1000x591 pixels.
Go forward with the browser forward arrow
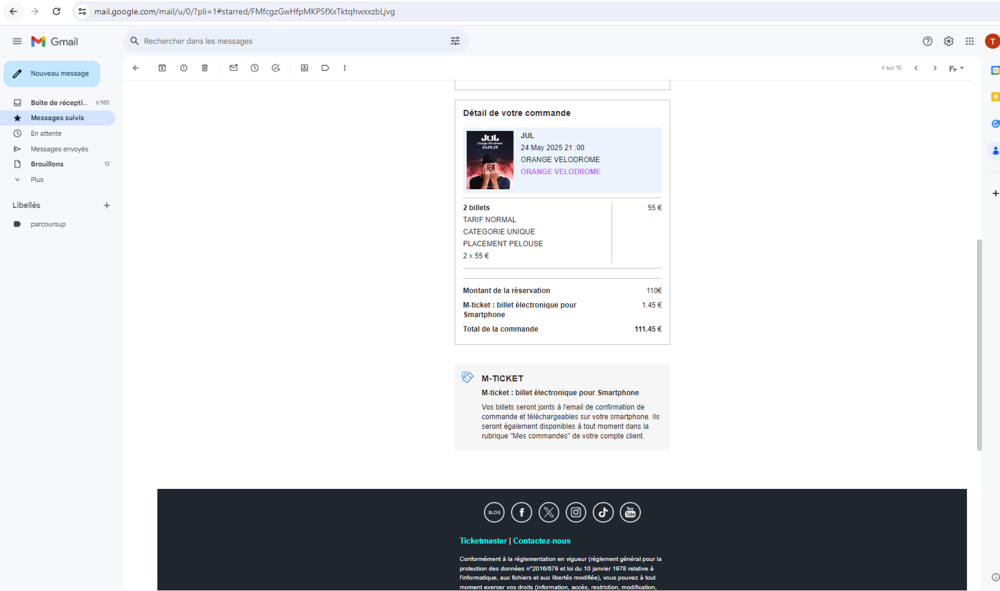[x=34, y=11]
